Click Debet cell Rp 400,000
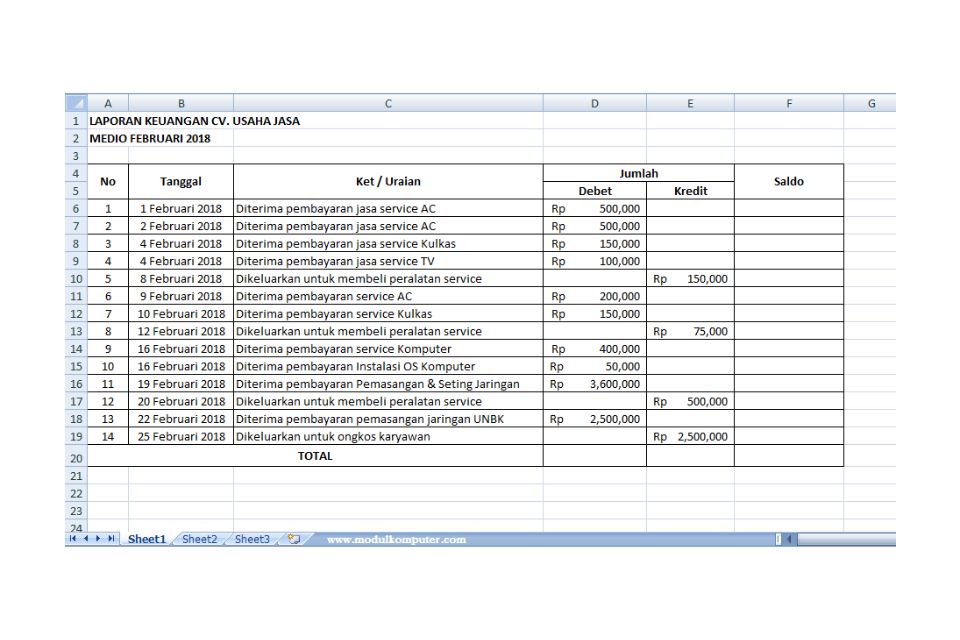This screenshot has width=960, height=640. click(x=594, y=348)
